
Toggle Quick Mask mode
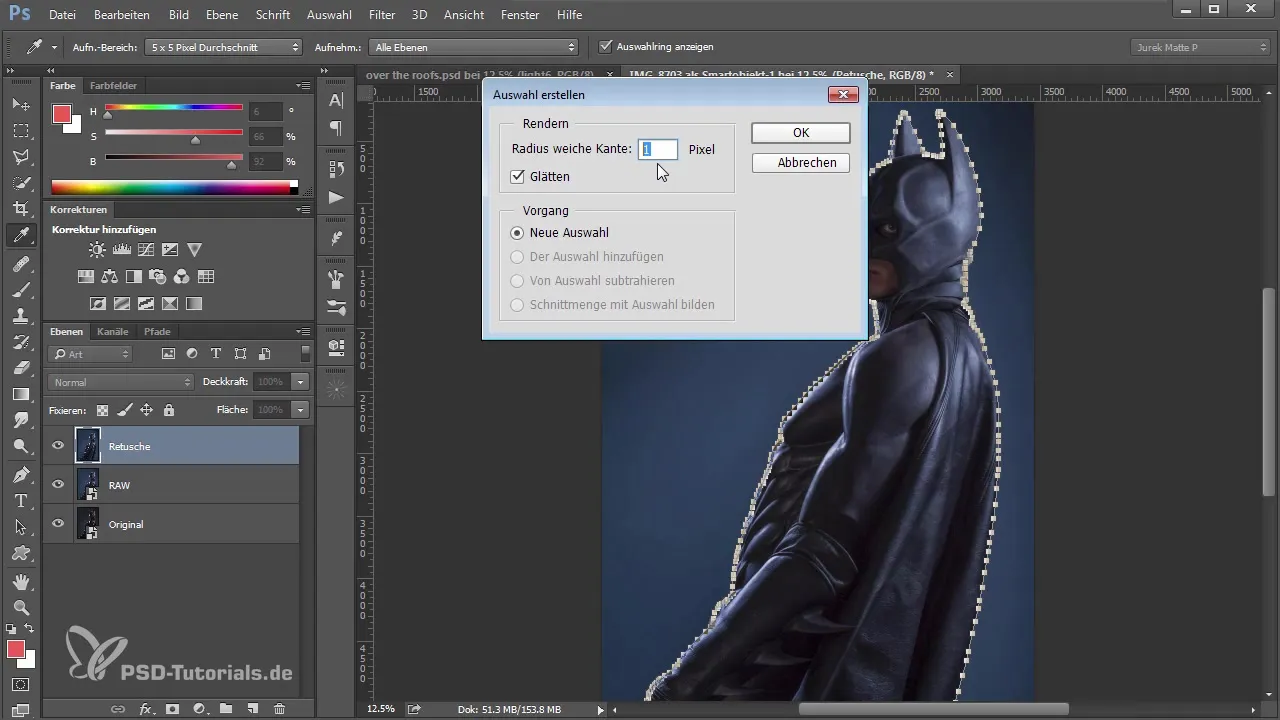(x=20, y=685)
